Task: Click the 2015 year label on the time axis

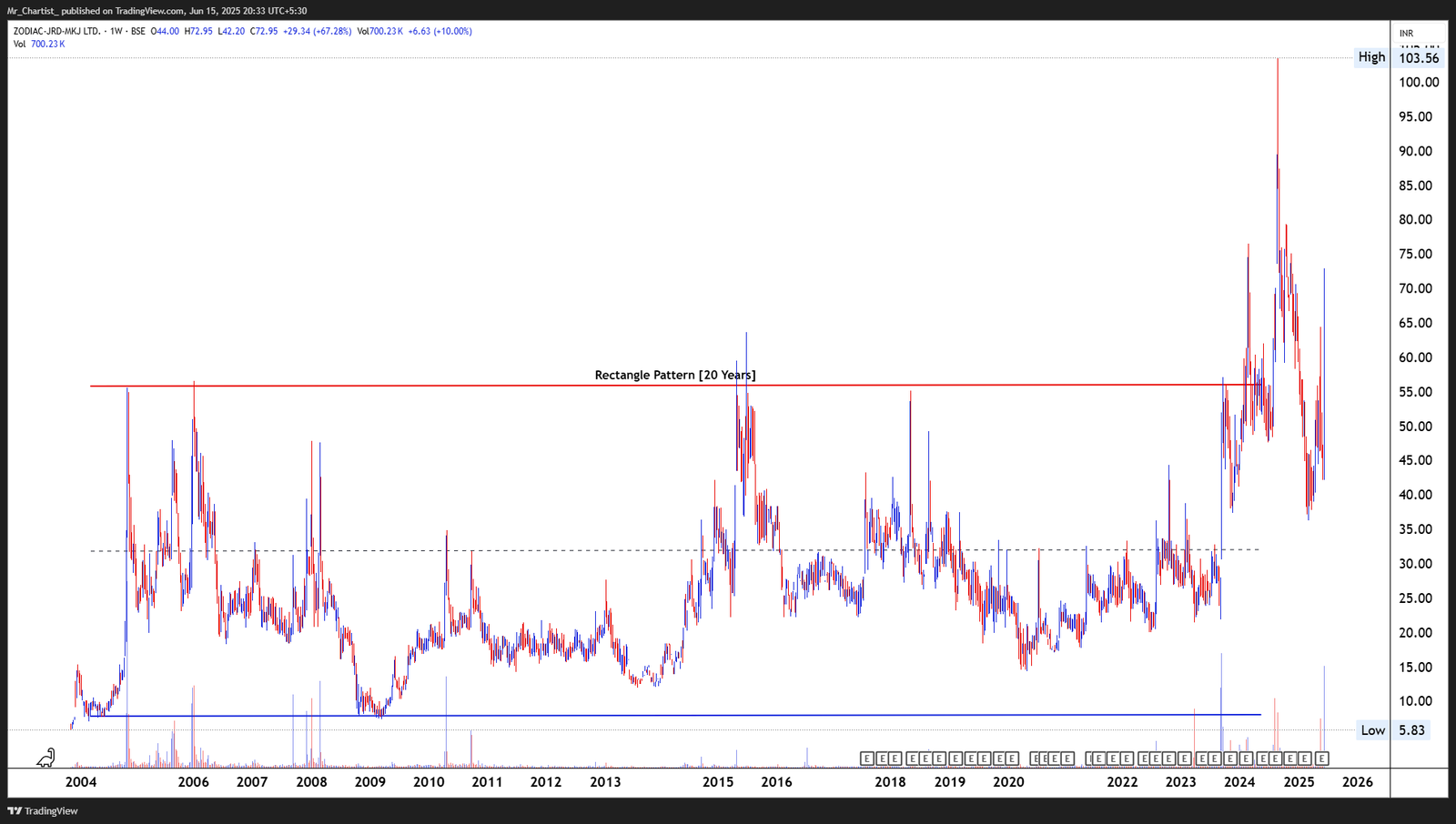Action: click(718, 782)
